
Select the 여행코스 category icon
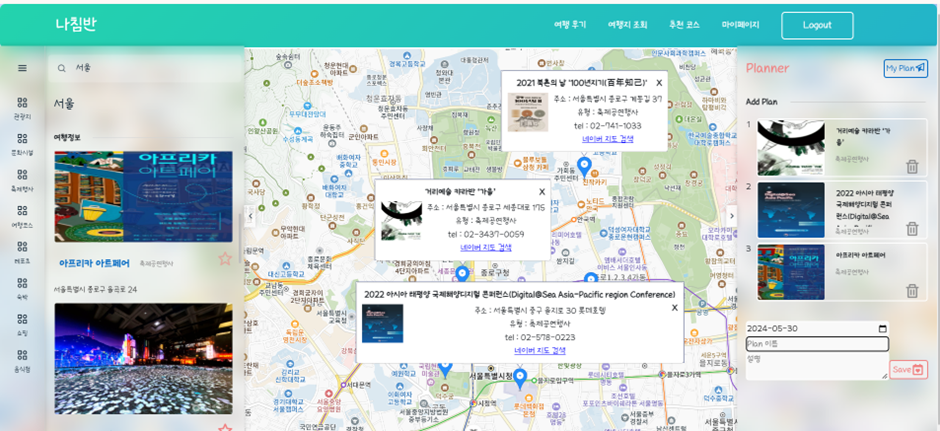click(22, 210)
